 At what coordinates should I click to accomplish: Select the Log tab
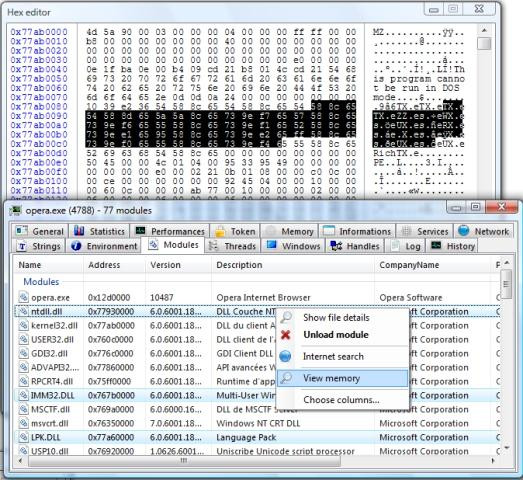click(x=405, y=246)
